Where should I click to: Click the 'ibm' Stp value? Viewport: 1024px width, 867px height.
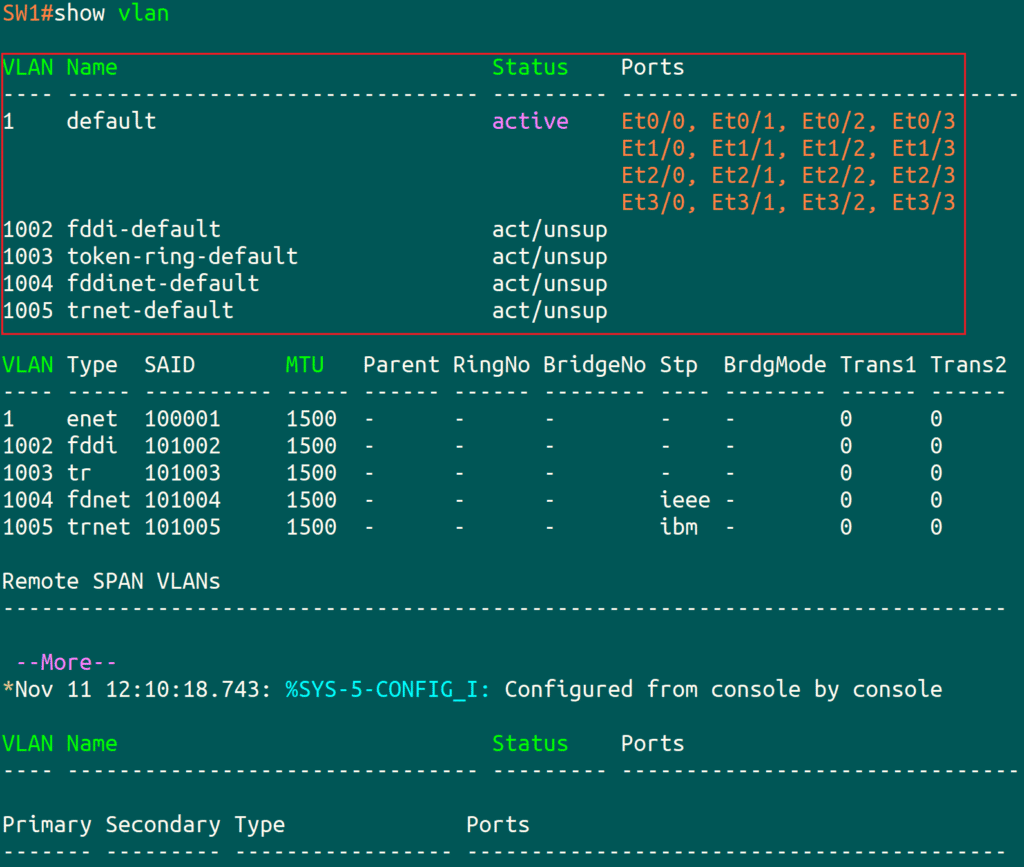679,527
